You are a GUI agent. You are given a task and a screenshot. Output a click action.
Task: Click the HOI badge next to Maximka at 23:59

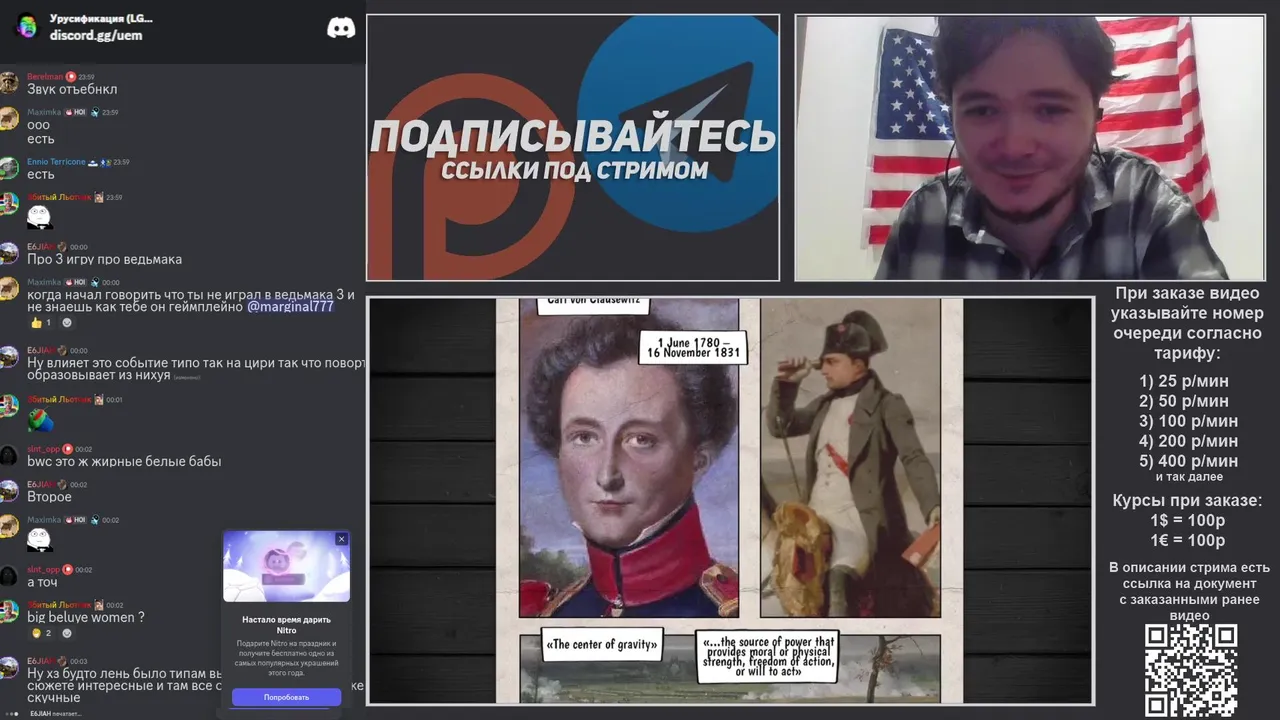click(76, 113)
